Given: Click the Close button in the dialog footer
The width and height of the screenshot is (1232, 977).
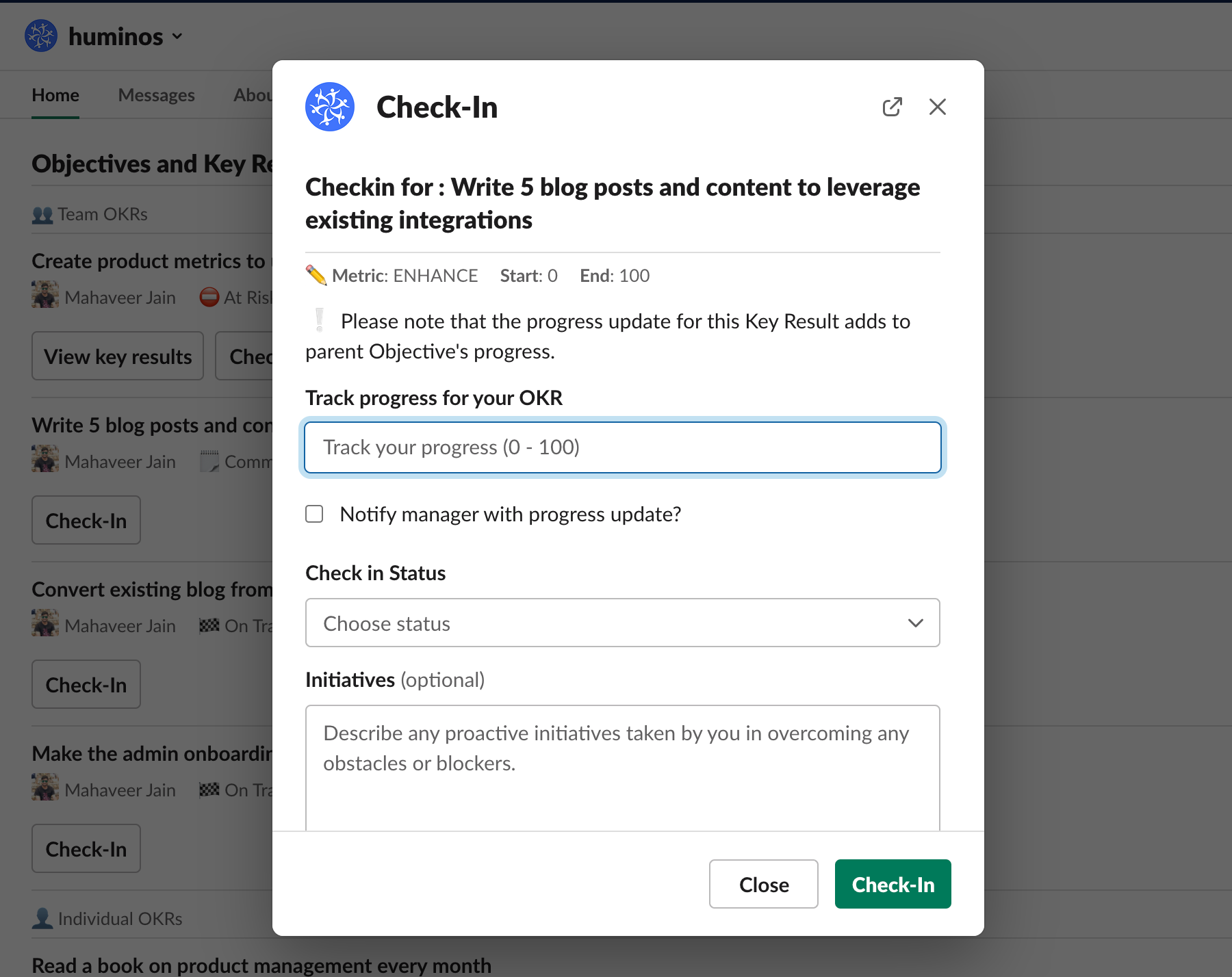Looking at the screenshot, I should [764, 884].
